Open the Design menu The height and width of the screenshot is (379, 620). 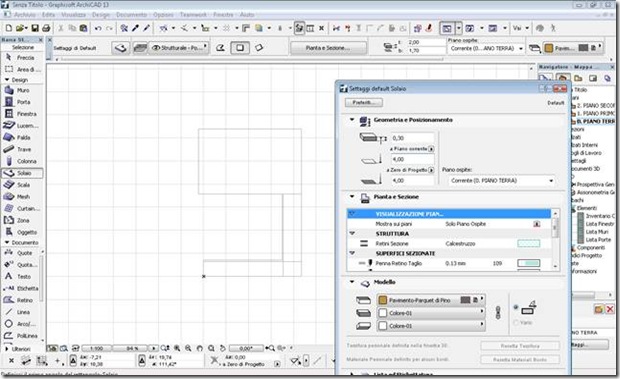pos(101,15)
